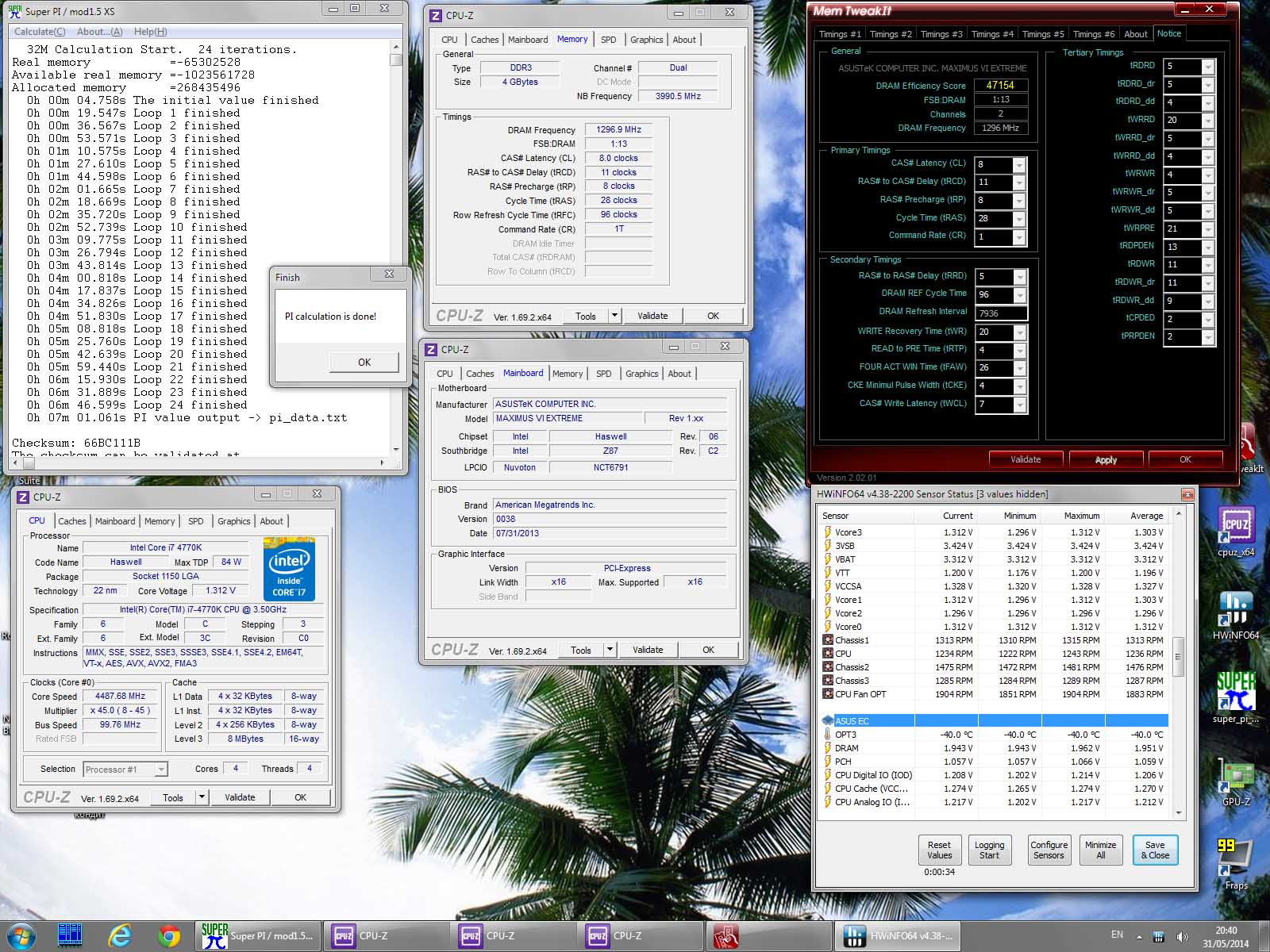Click Configure Sensors in HWiNFO64
This screenshot has width=1270, height=952.
click(x=1049, y=850)
